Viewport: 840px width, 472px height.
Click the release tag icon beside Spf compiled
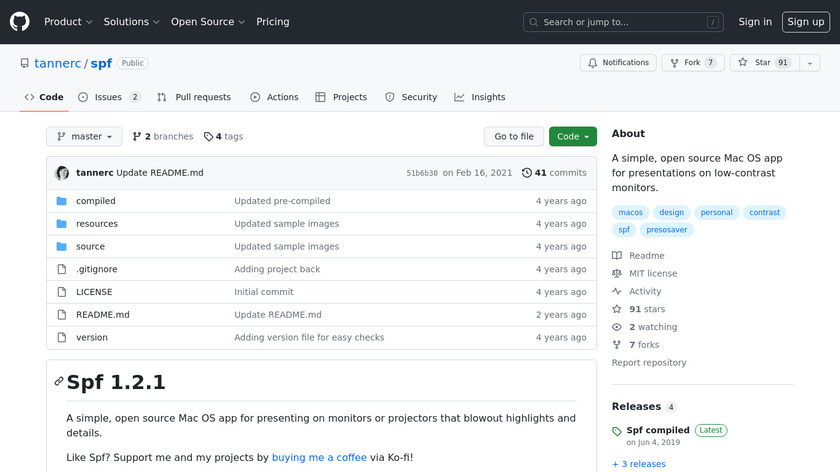coord(617,431)
